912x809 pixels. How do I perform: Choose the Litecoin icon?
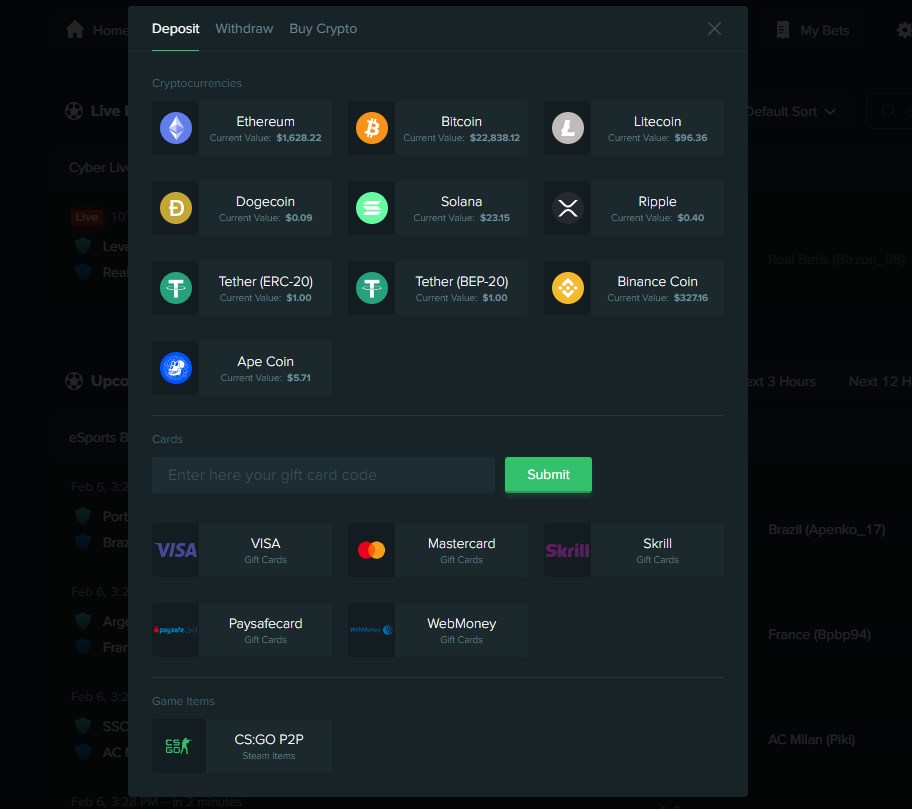568,128
